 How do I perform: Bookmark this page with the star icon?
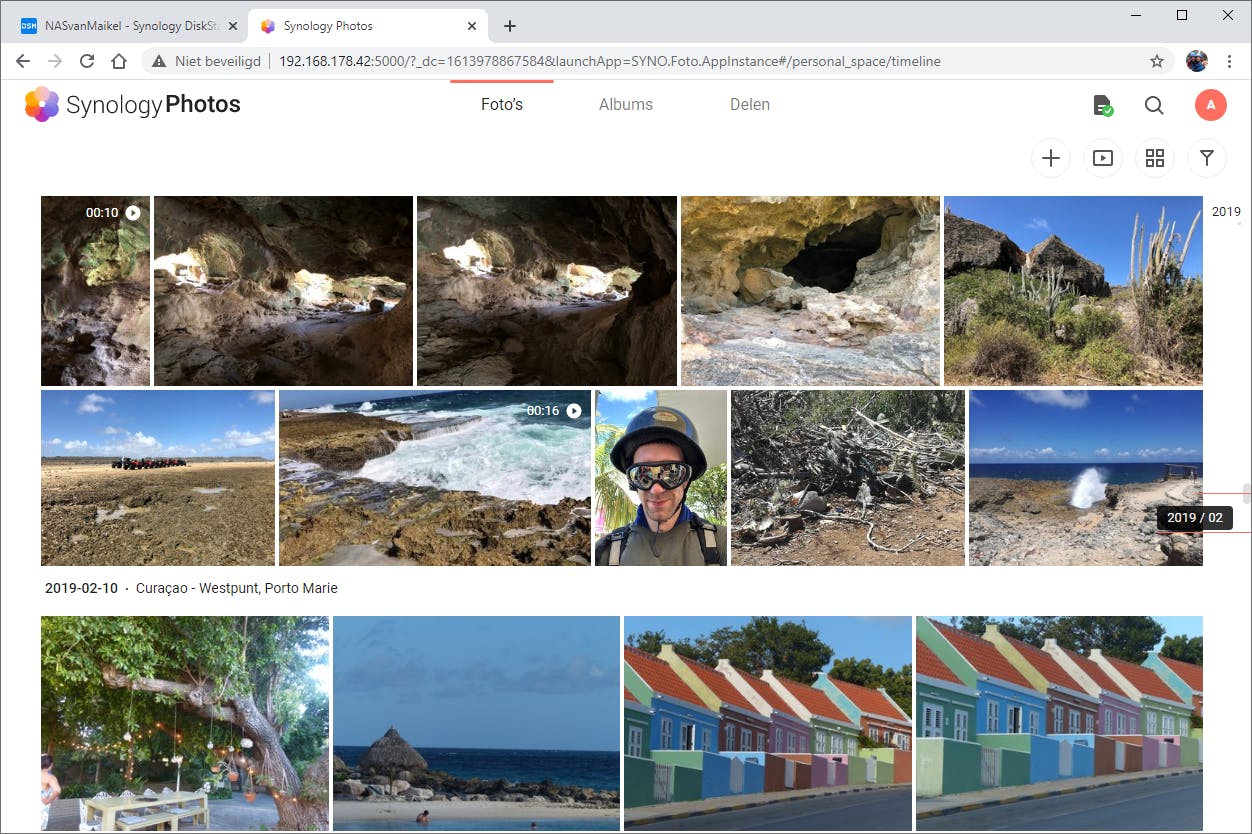point(1157,61)
